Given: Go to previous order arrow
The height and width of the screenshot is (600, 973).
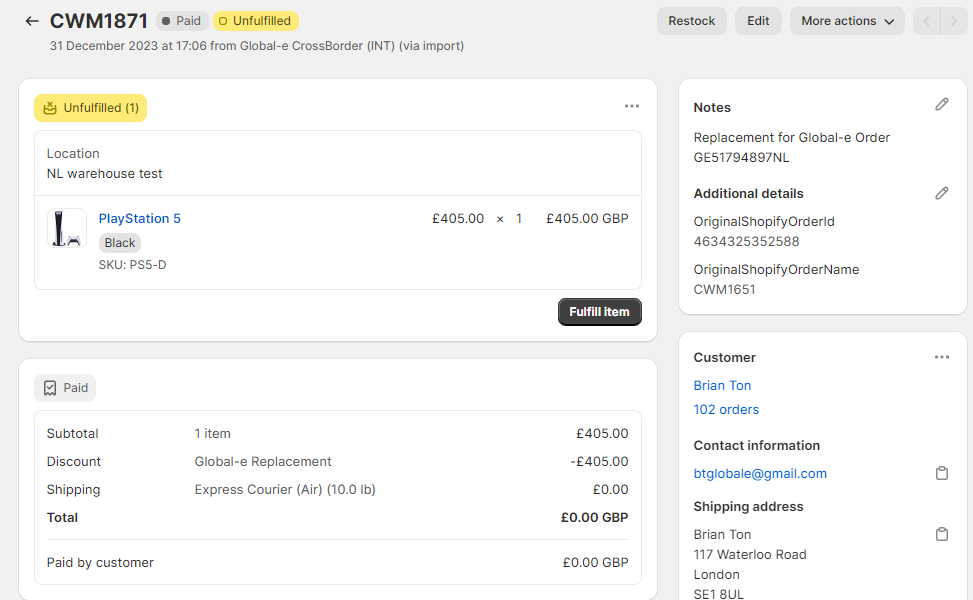Looking at the screenshot, I should point(927,21).
